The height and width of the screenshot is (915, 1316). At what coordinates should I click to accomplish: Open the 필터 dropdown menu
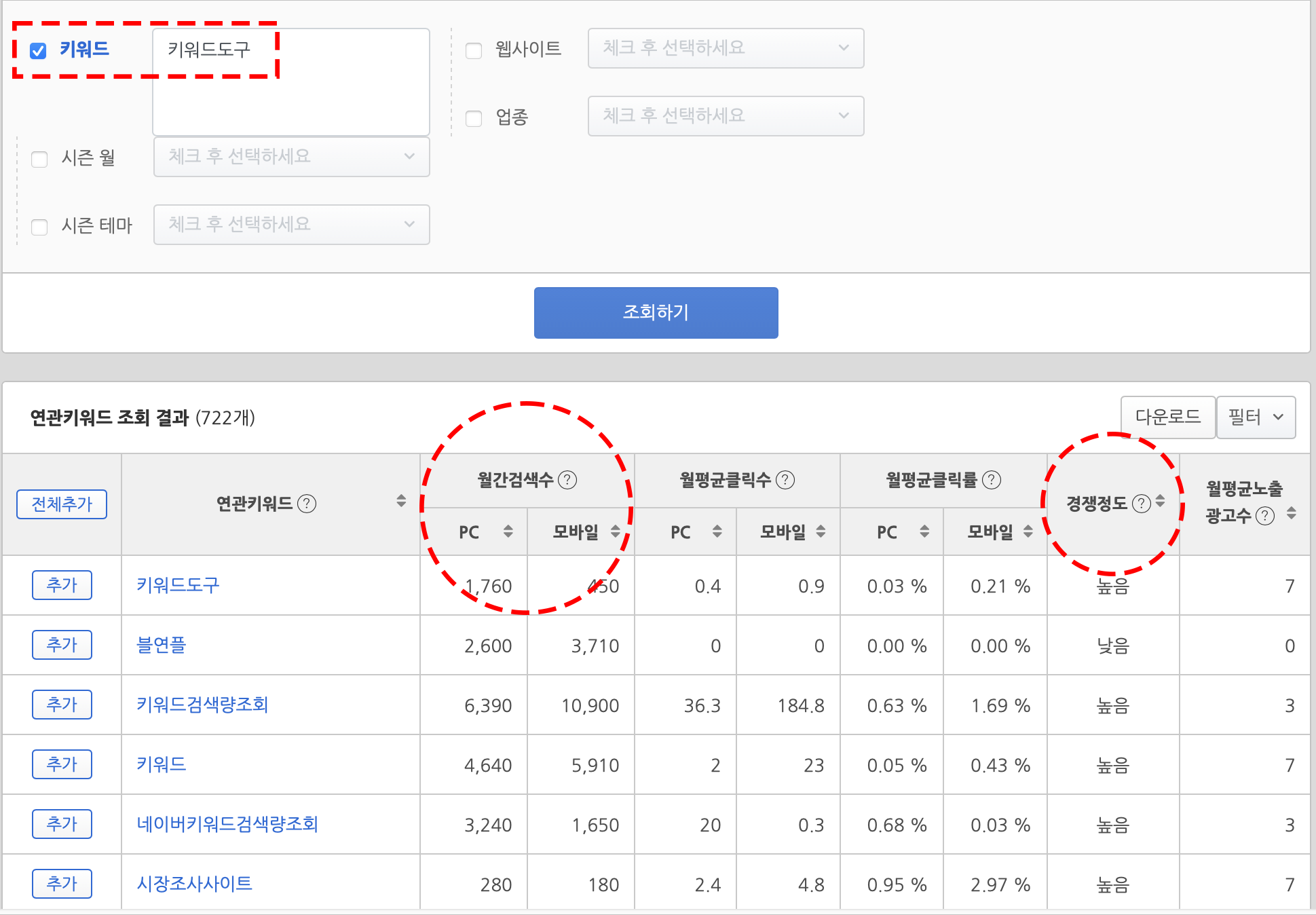coord(1256,417)
